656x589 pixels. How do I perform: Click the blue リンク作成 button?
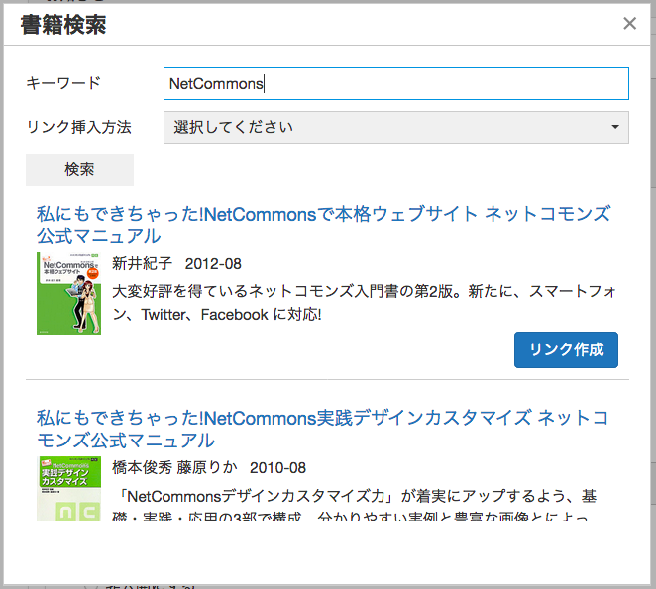click(x=566, y=350)
